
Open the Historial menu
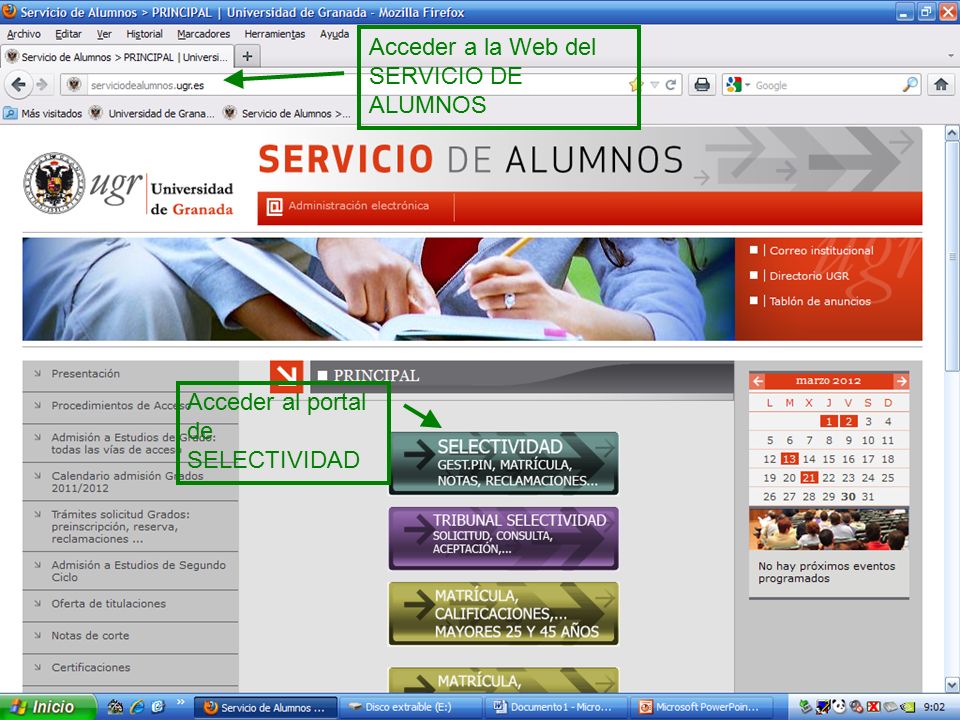coord(144,34)
